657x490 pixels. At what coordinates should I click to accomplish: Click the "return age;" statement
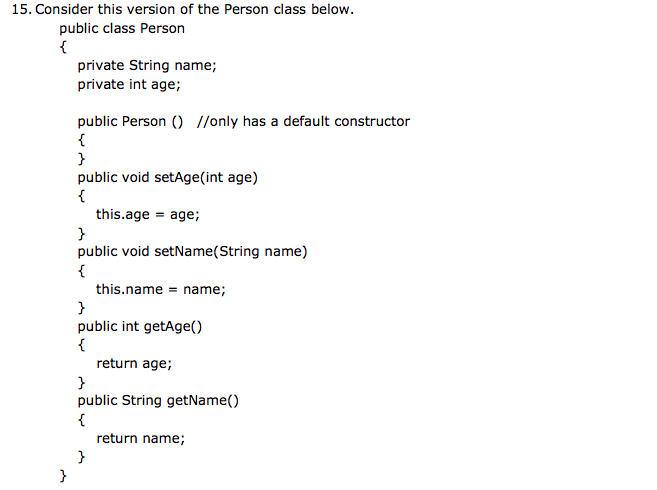pyautogui.click(x=134, y=363)
